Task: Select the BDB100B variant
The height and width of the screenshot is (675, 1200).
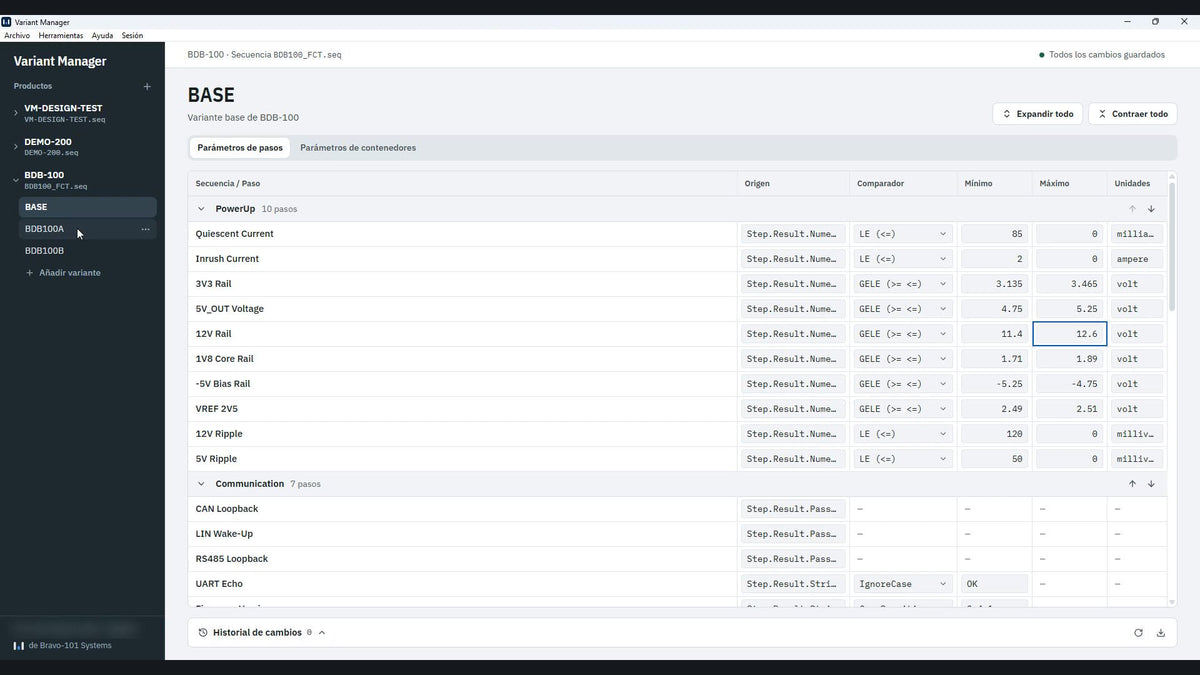Action: click(x=88, y=251)
